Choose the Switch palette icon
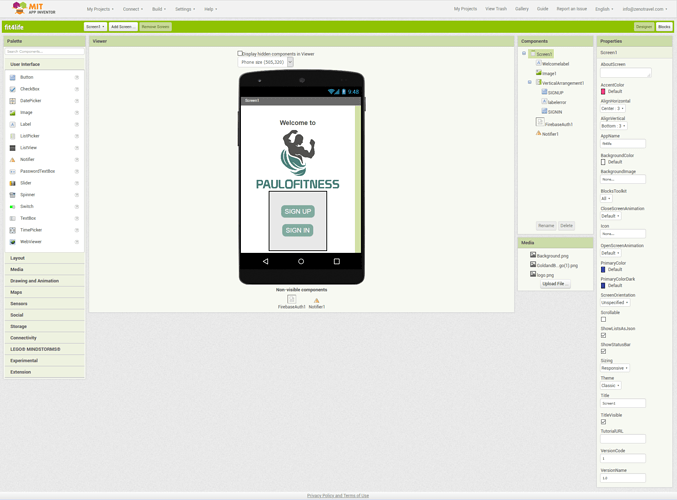Screen dimensions: 677x500 [x=13, y=206]
